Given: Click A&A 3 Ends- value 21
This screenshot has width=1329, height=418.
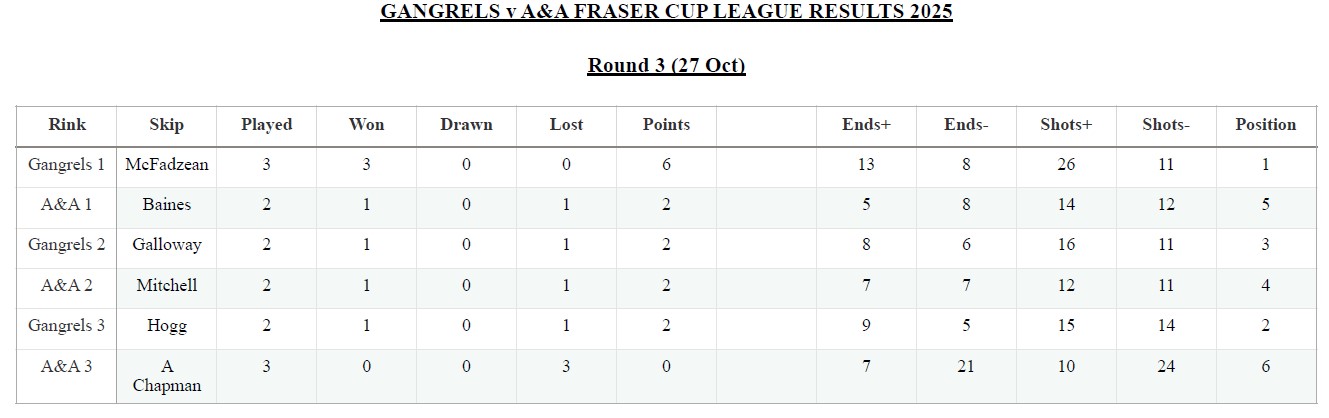Looking at the screenshot, I should click(966, 367).
